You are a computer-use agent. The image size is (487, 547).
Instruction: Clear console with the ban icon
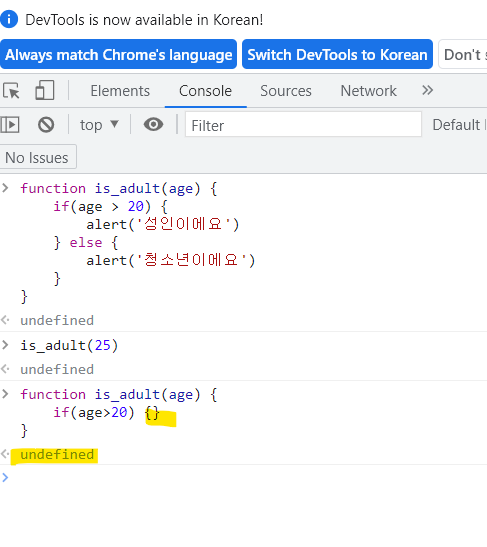coord(46,125)
